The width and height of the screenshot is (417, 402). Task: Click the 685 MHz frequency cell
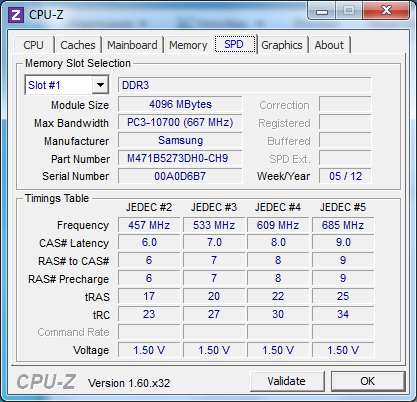coord(343,225)
